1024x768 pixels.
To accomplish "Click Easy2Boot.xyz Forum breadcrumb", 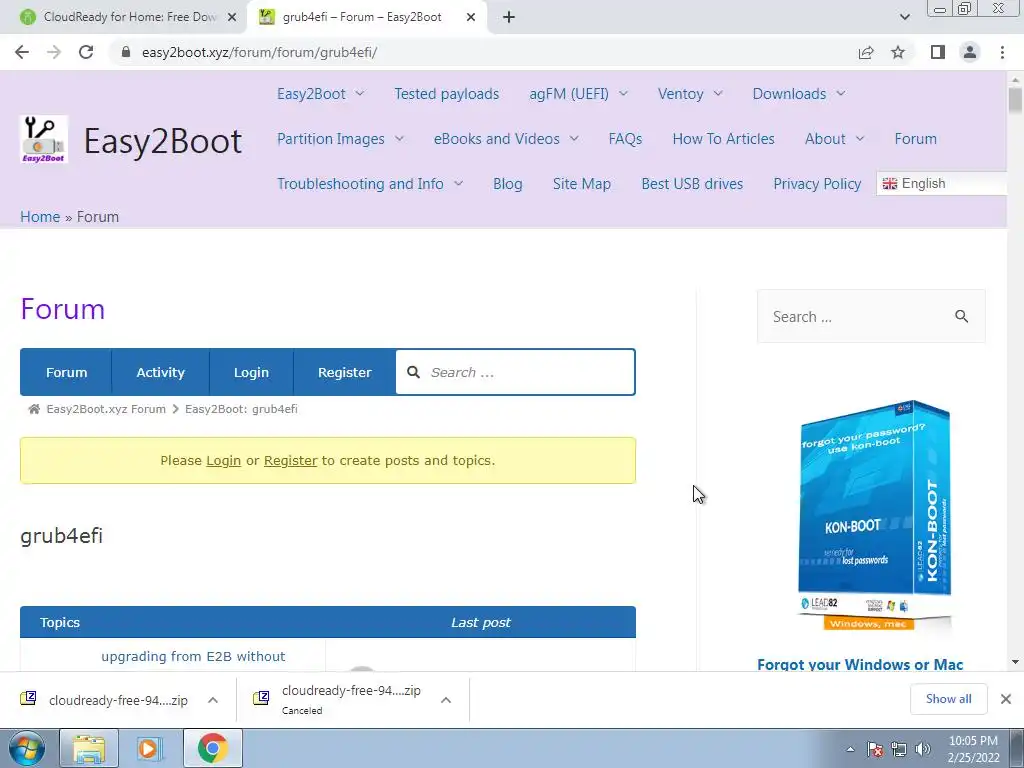I will (x=106, y=409).
